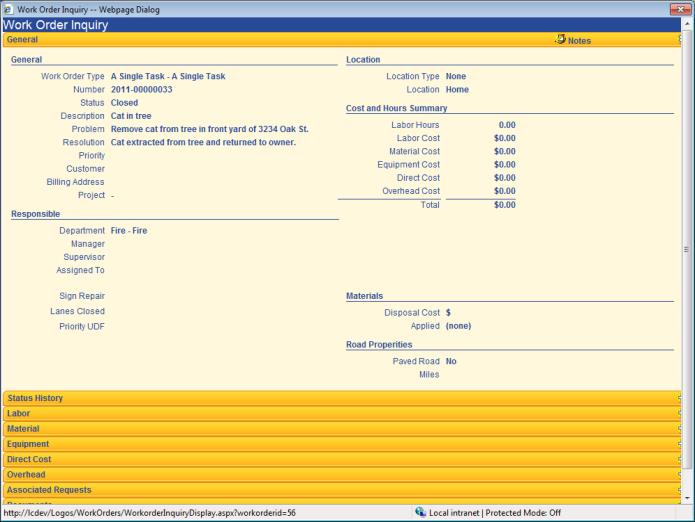Open the Notes icon in General header
Screen dimensions: 695x522
560,40
